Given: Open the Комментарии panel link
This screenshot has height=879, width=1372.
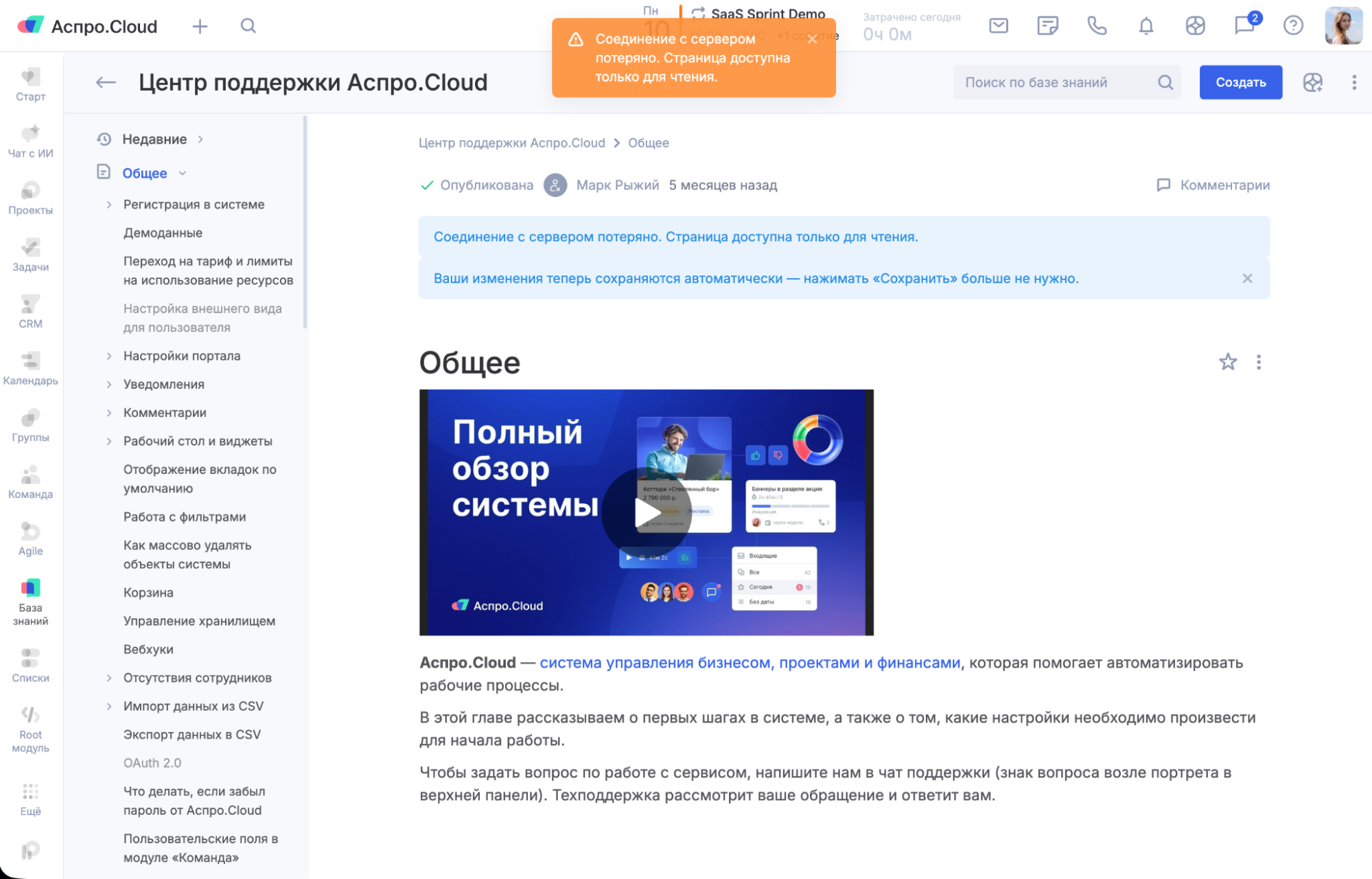Looking at the screenshot, I should click(x=1213, y=185).
